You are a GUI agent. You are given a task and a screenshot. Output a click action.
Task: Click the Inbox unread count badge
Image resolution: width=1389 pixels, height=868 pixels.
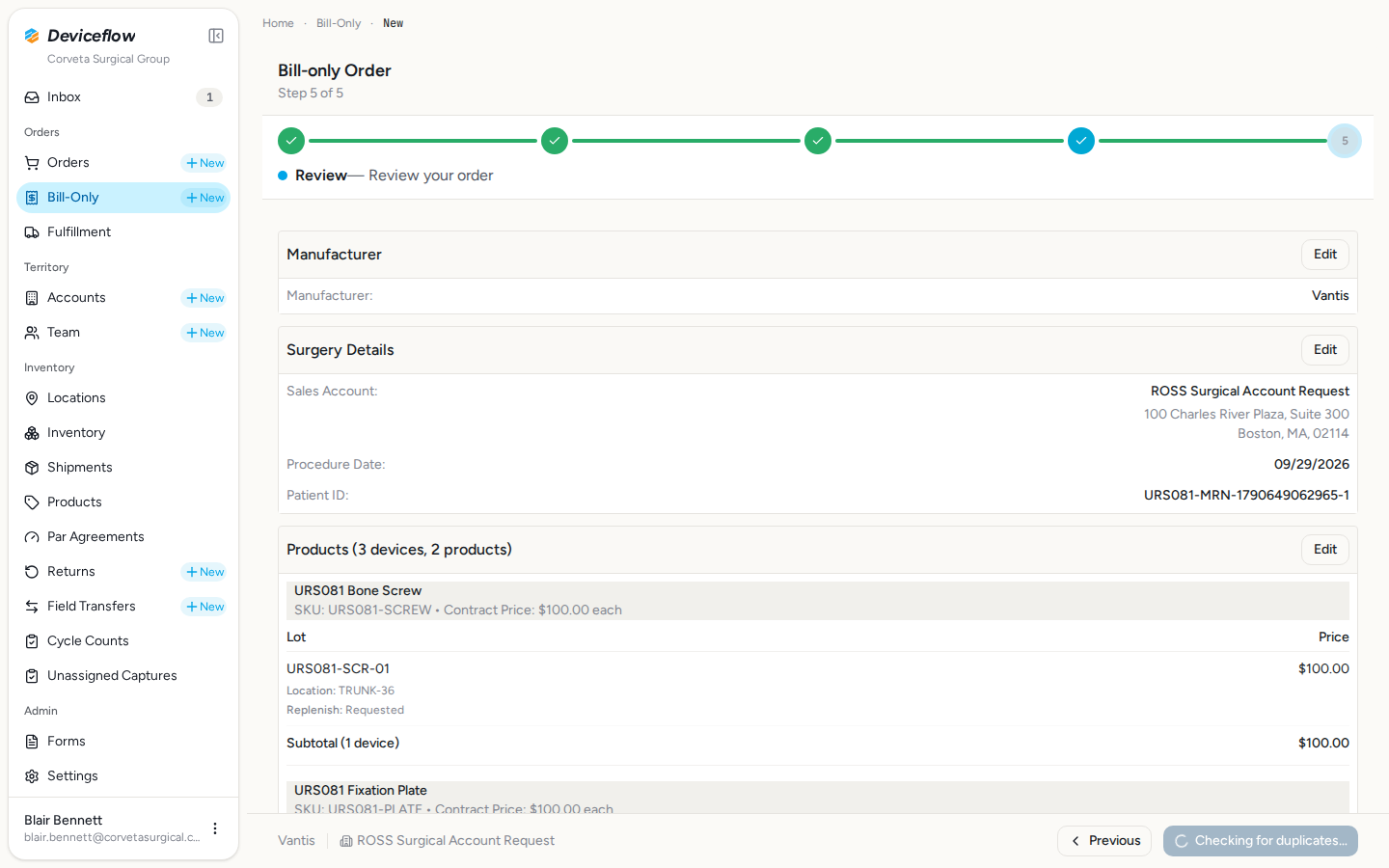pyautogui.click(x=209, y=97)
